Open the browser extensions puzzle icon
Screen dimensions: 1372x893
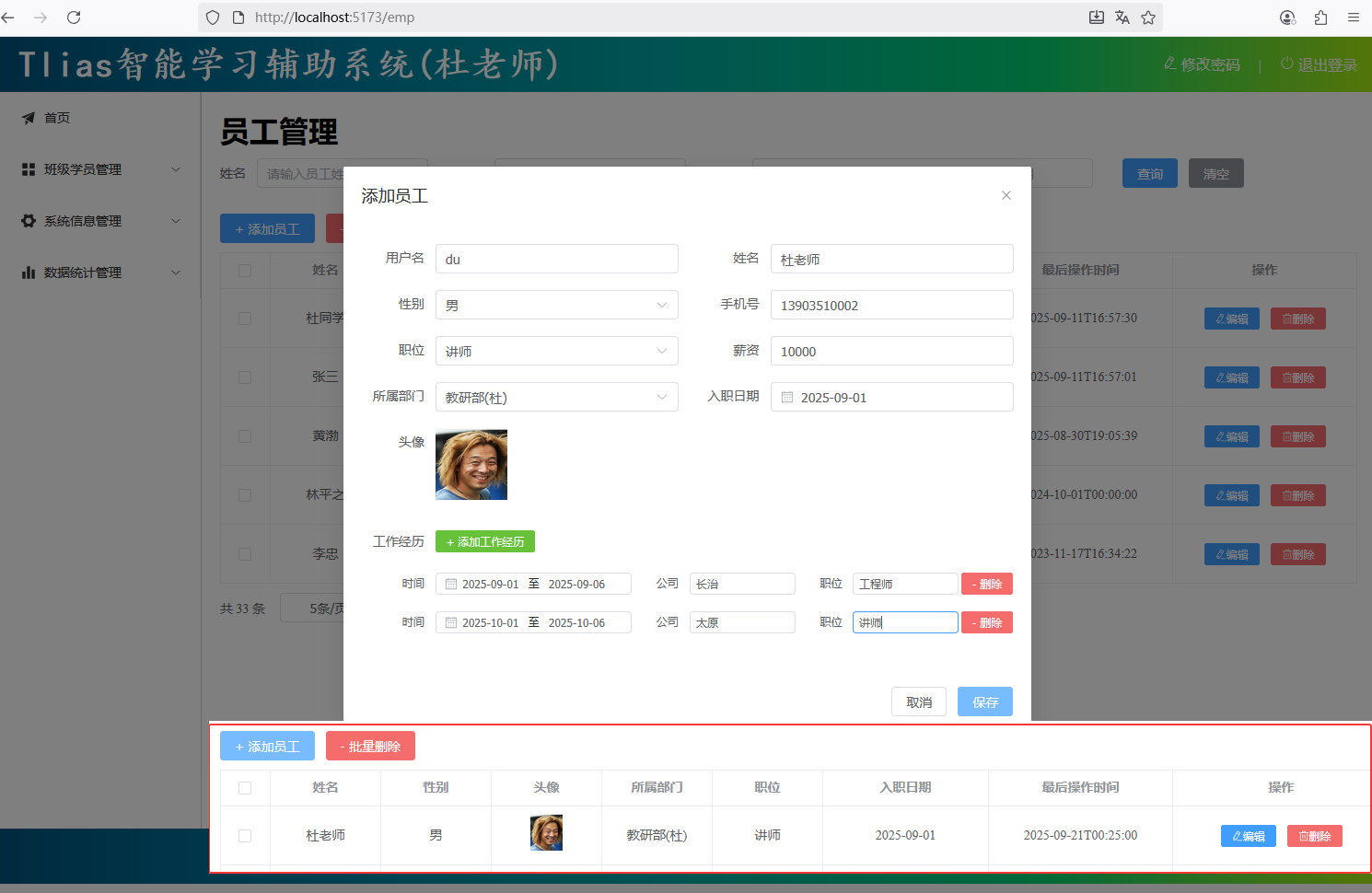click(x=1320, y=17)
